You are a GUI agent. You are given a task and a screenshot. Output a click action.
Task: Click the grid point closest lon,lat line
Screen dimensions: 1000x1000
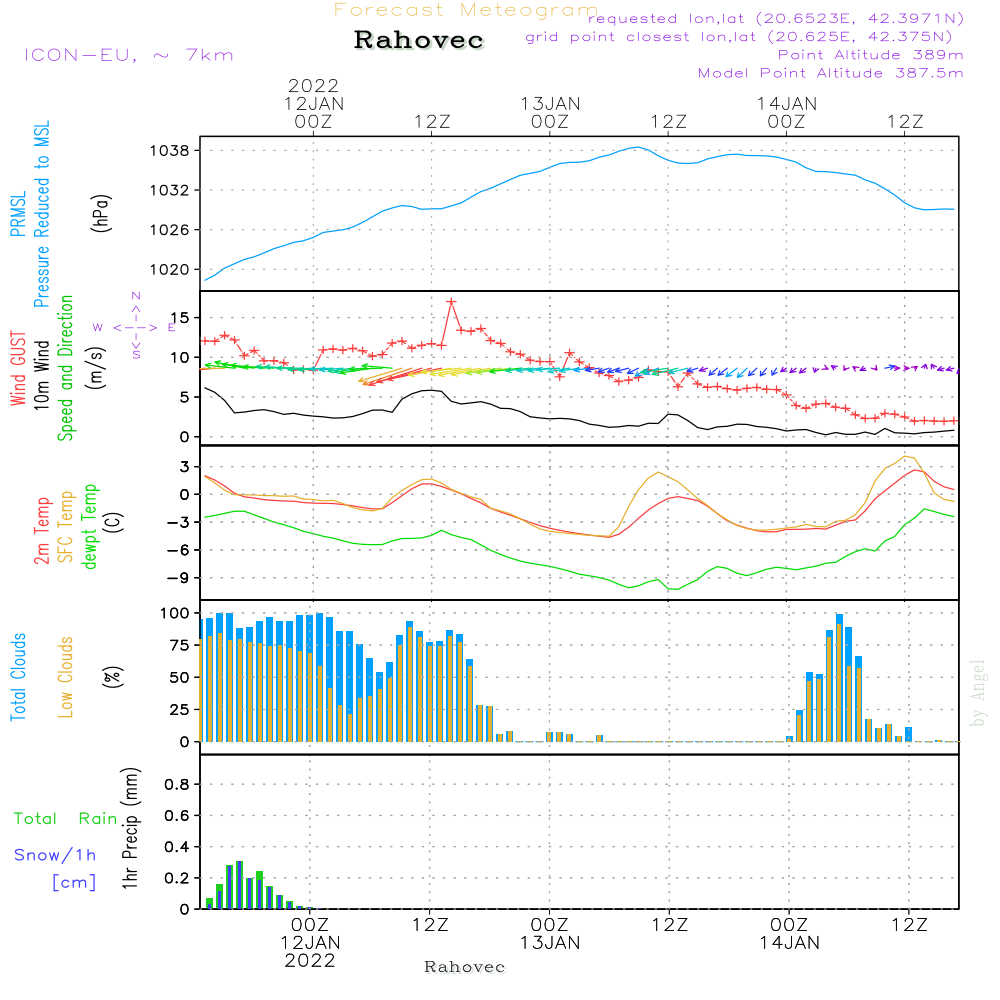click(739, 37)
